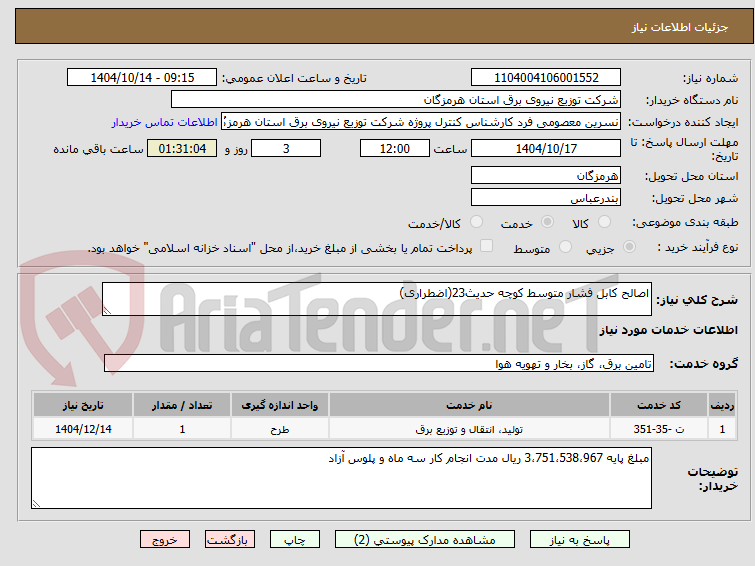Select the جزیی purchase type radio

pyautogui.click(x=629, y=247)
